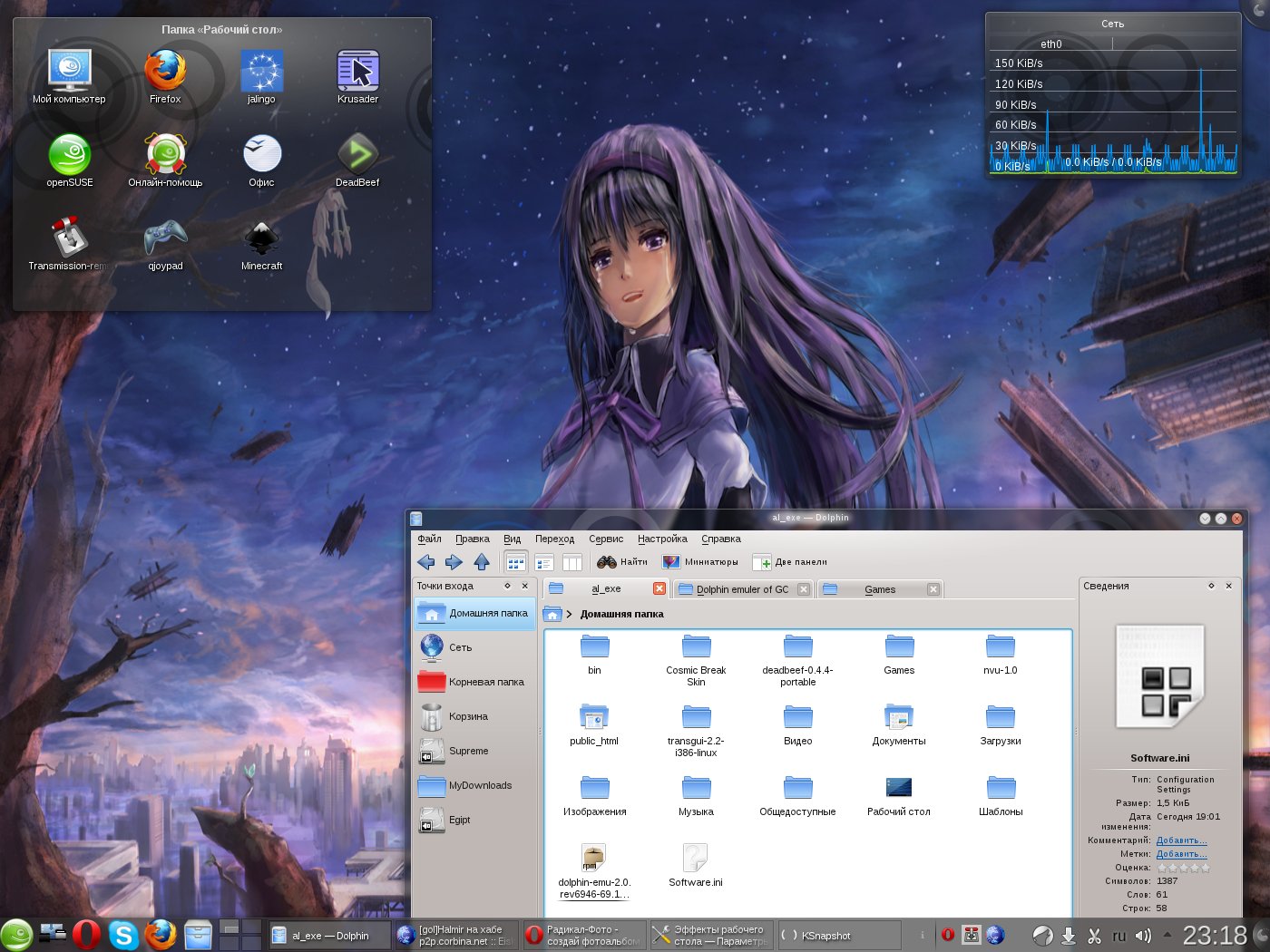This screenshot has height=952, width=1270.
Task: Close the Dolphin emuler of GC tab
Action: [x=803, y=589]
